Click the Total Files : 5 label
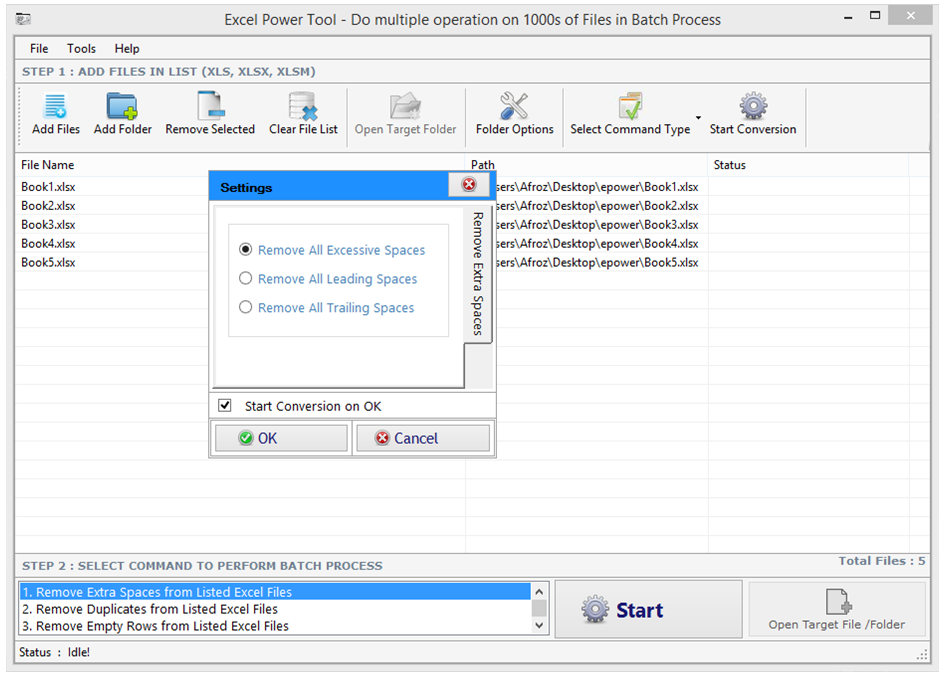This screenshot has height=677, width=946. point(881,561)
